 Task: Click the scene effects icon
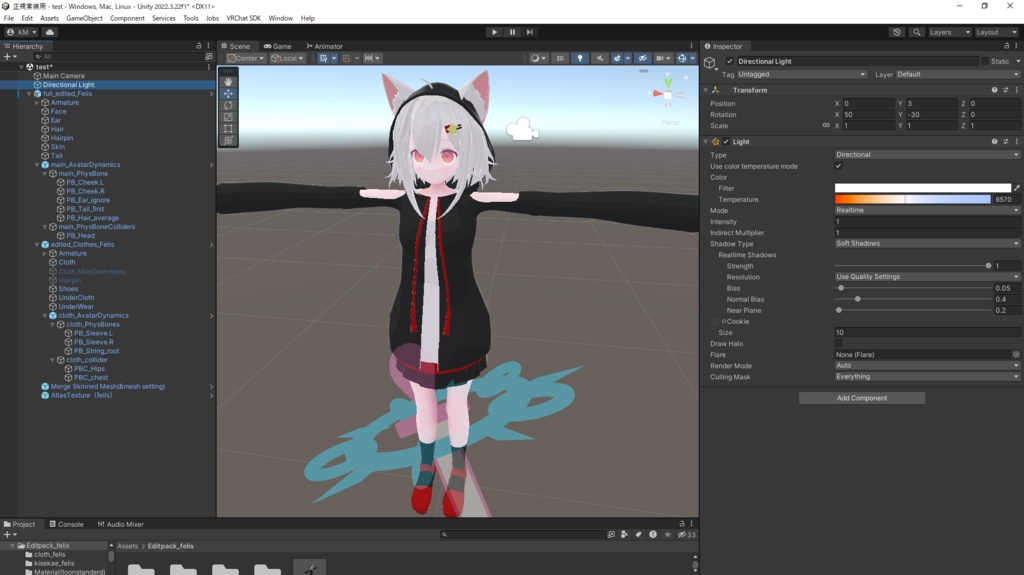(617, 58)
